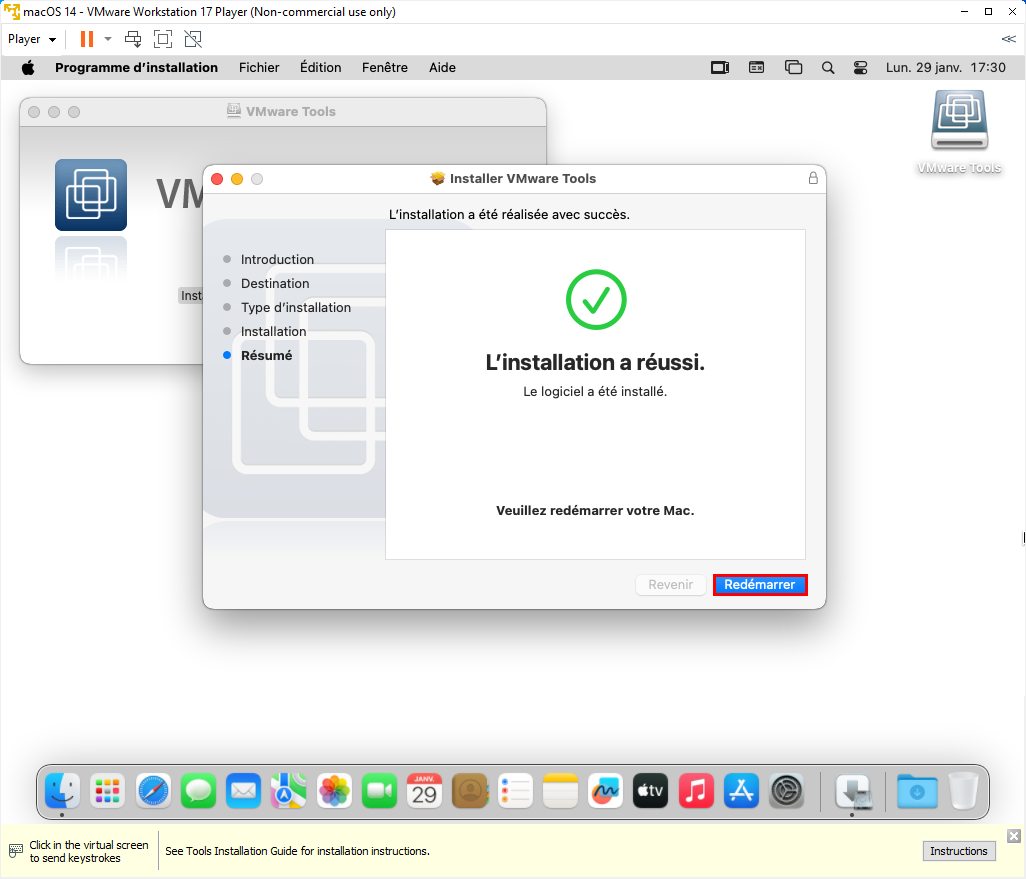Click the Installer app icon in the Dock
This screenshot has width=1026, height=879.
tap(854, 791)
